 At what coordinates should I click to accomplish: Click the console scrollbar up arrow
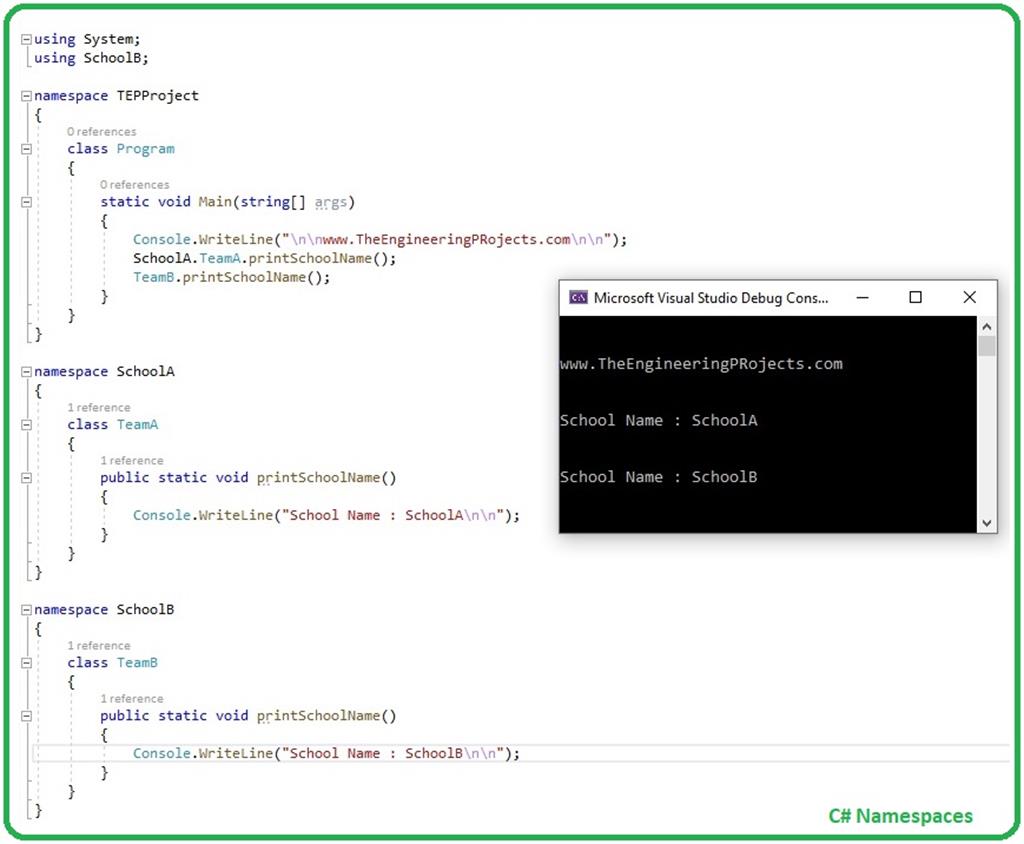point(987,326)
